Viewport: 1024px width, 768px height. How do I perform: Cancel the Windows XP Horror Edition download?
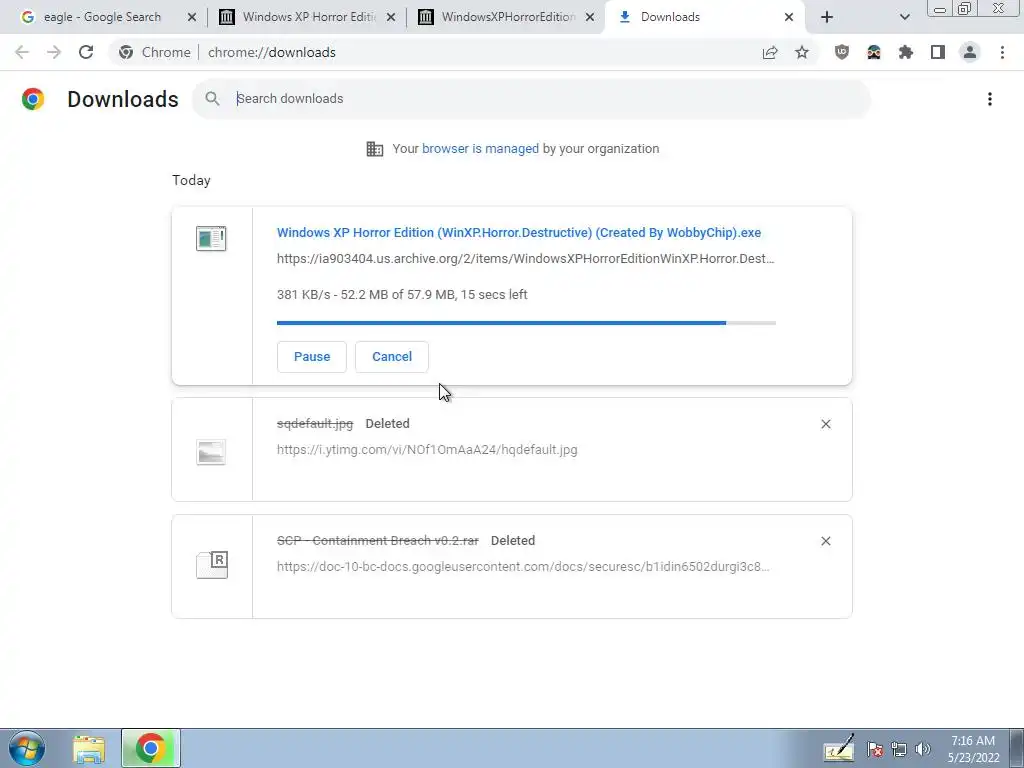pyautogui.click(x=392, y=357)
